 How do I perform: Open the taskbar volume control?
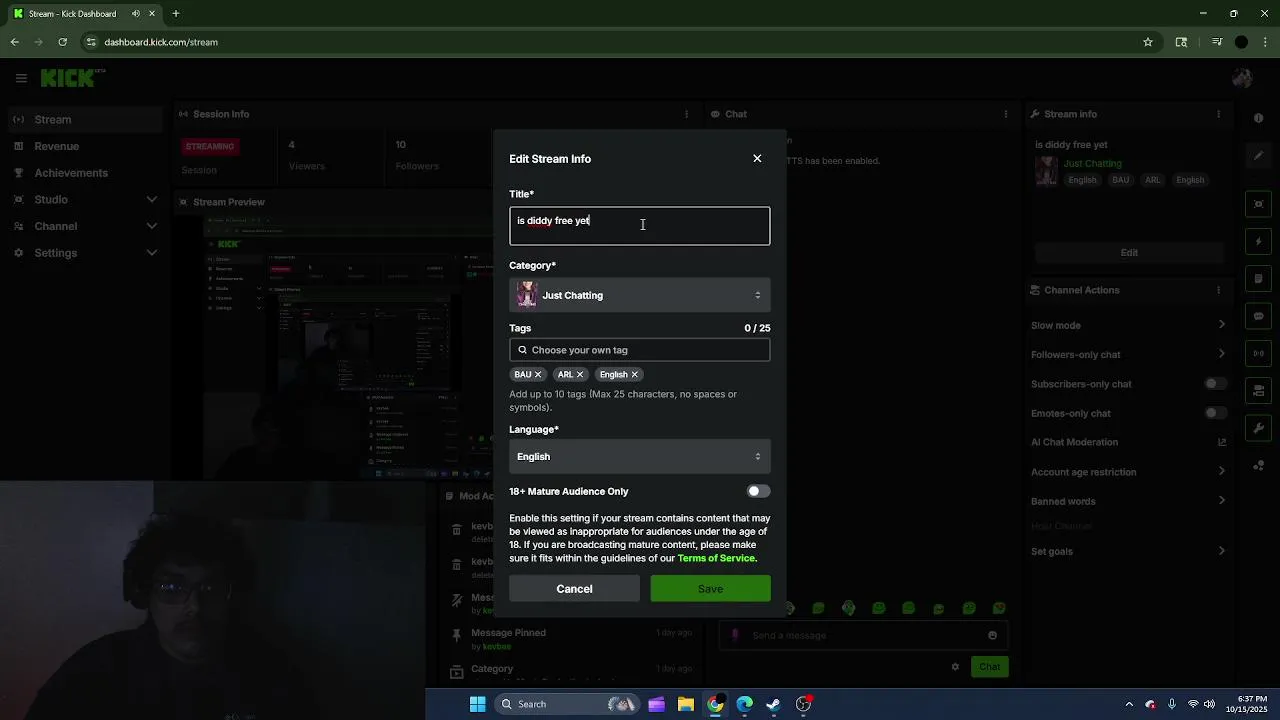[1209, 704]
